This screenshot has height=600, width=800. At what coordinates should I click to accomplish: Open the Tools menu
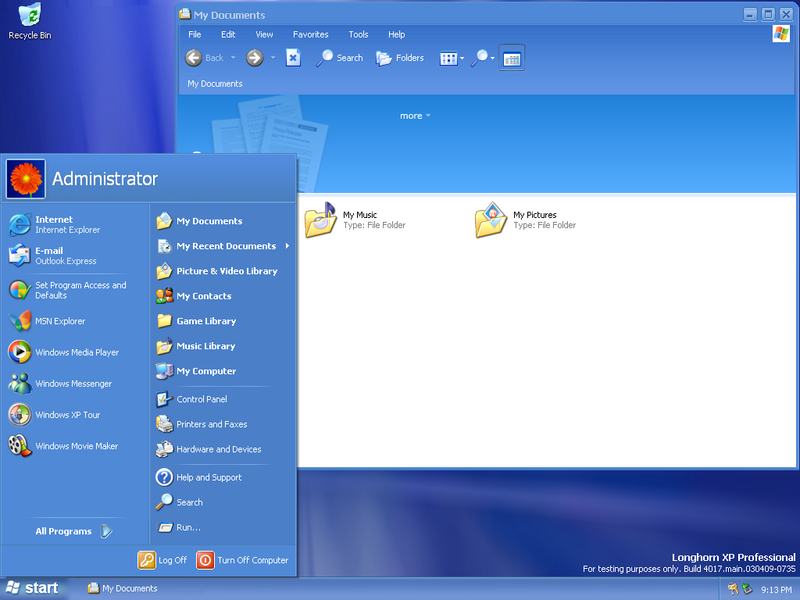click(358, 34)
